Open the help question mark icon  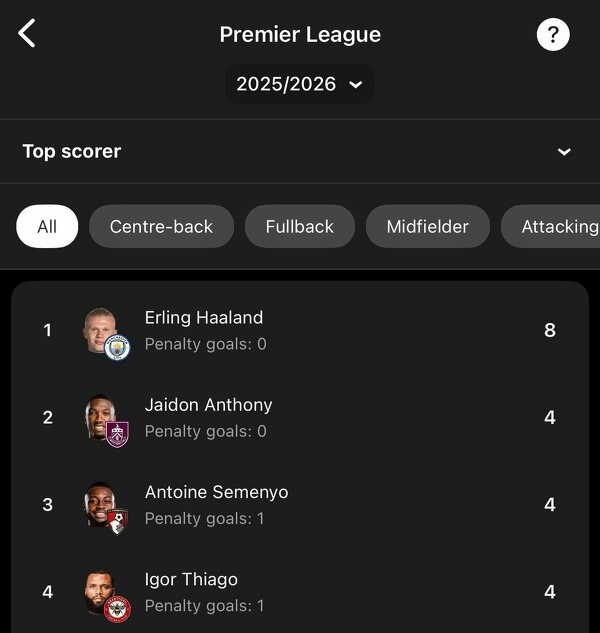click(x=553, y=35)
